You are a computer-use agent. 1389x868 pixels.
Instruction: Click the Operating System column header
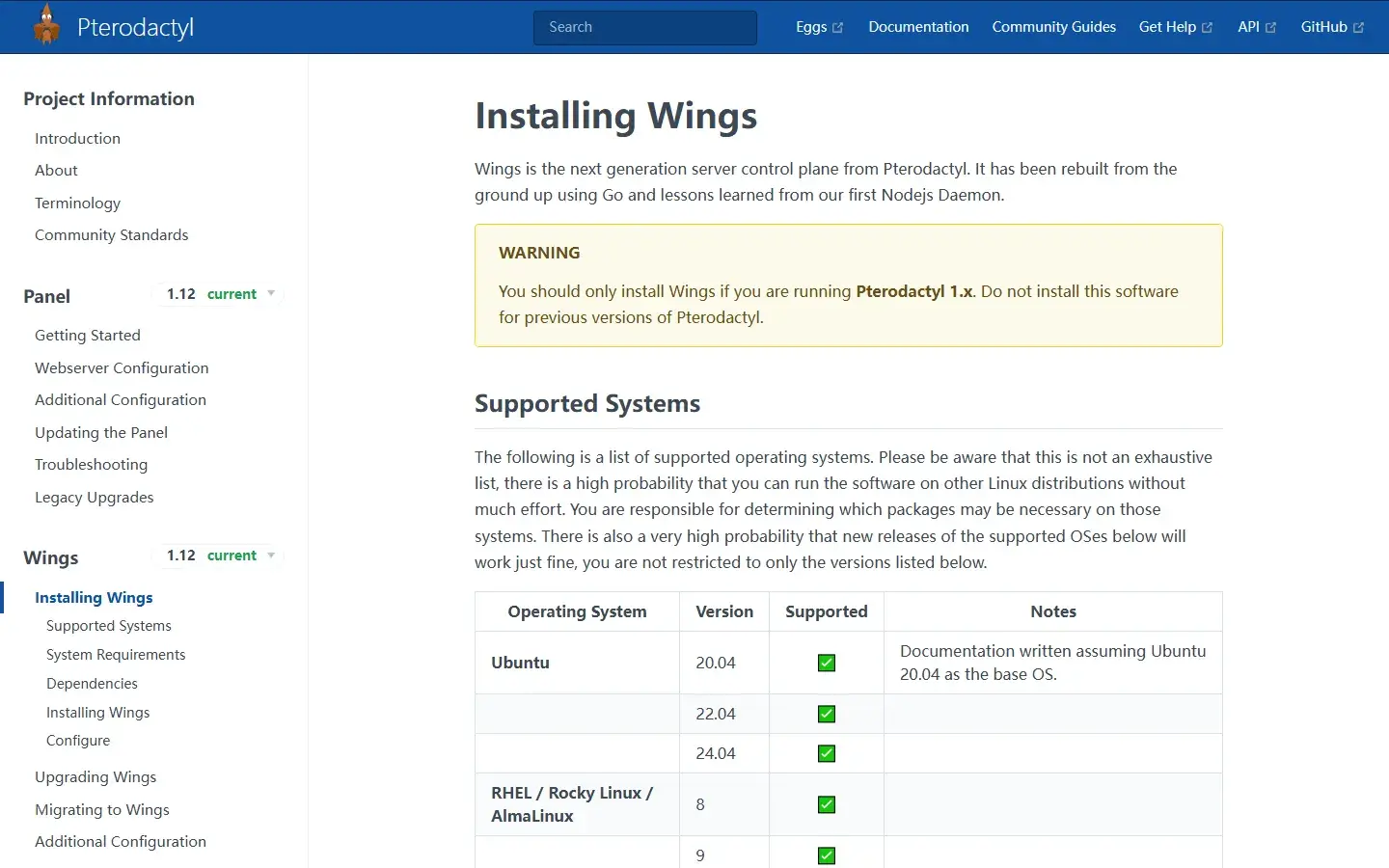[577, 611]
